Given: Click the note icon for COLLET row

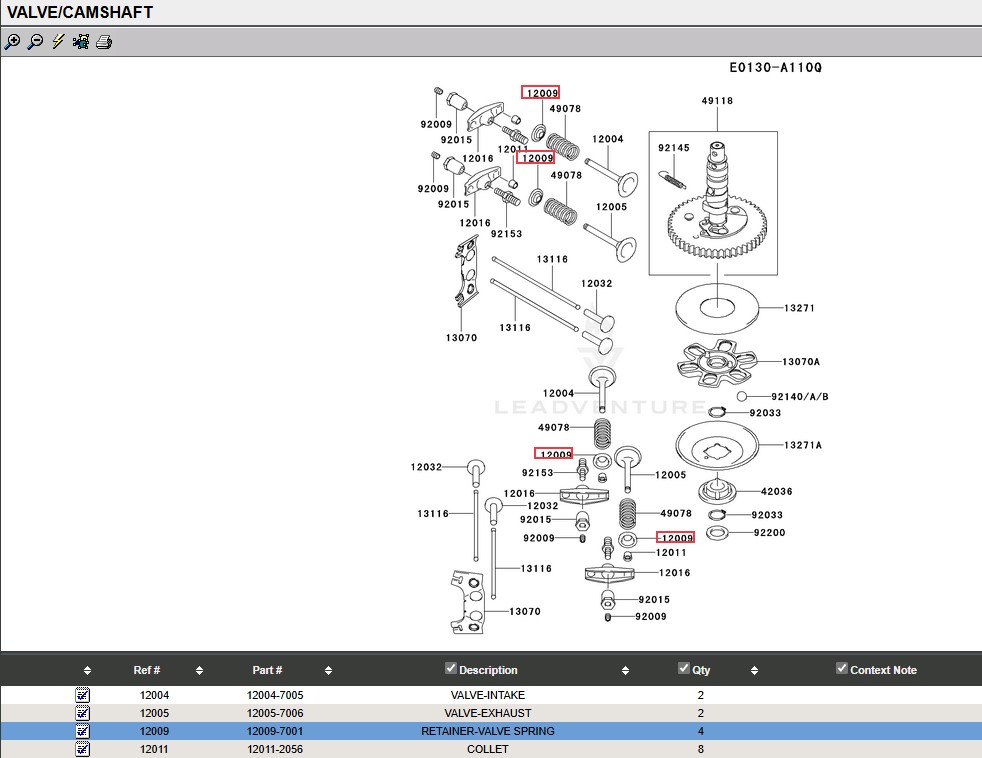Looking at the screenshot, I should click(x=82, y=749).
